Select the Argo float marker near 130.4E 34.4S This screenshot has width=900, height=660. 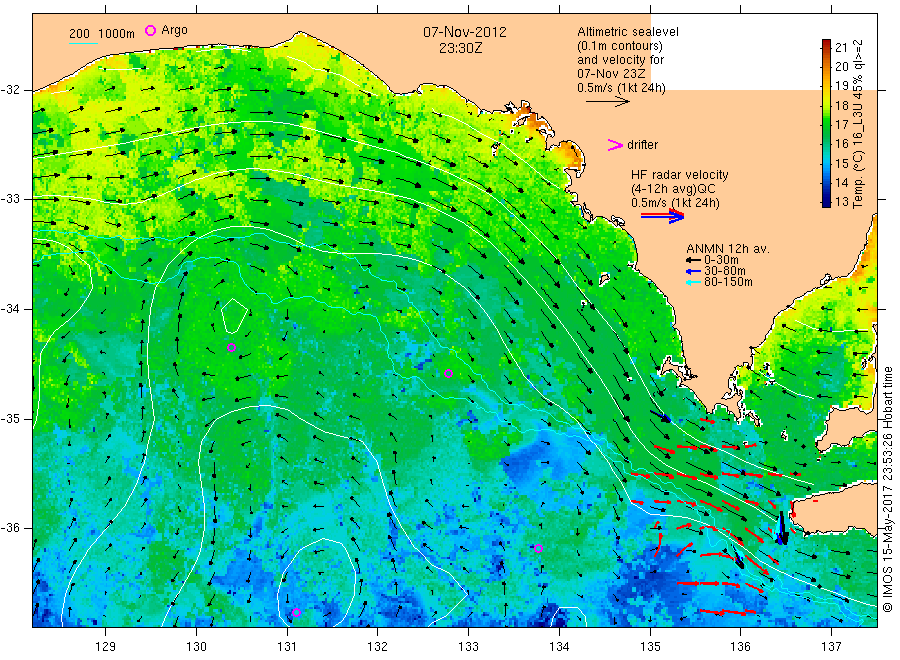pyautogui.click(x=231, y=347)
